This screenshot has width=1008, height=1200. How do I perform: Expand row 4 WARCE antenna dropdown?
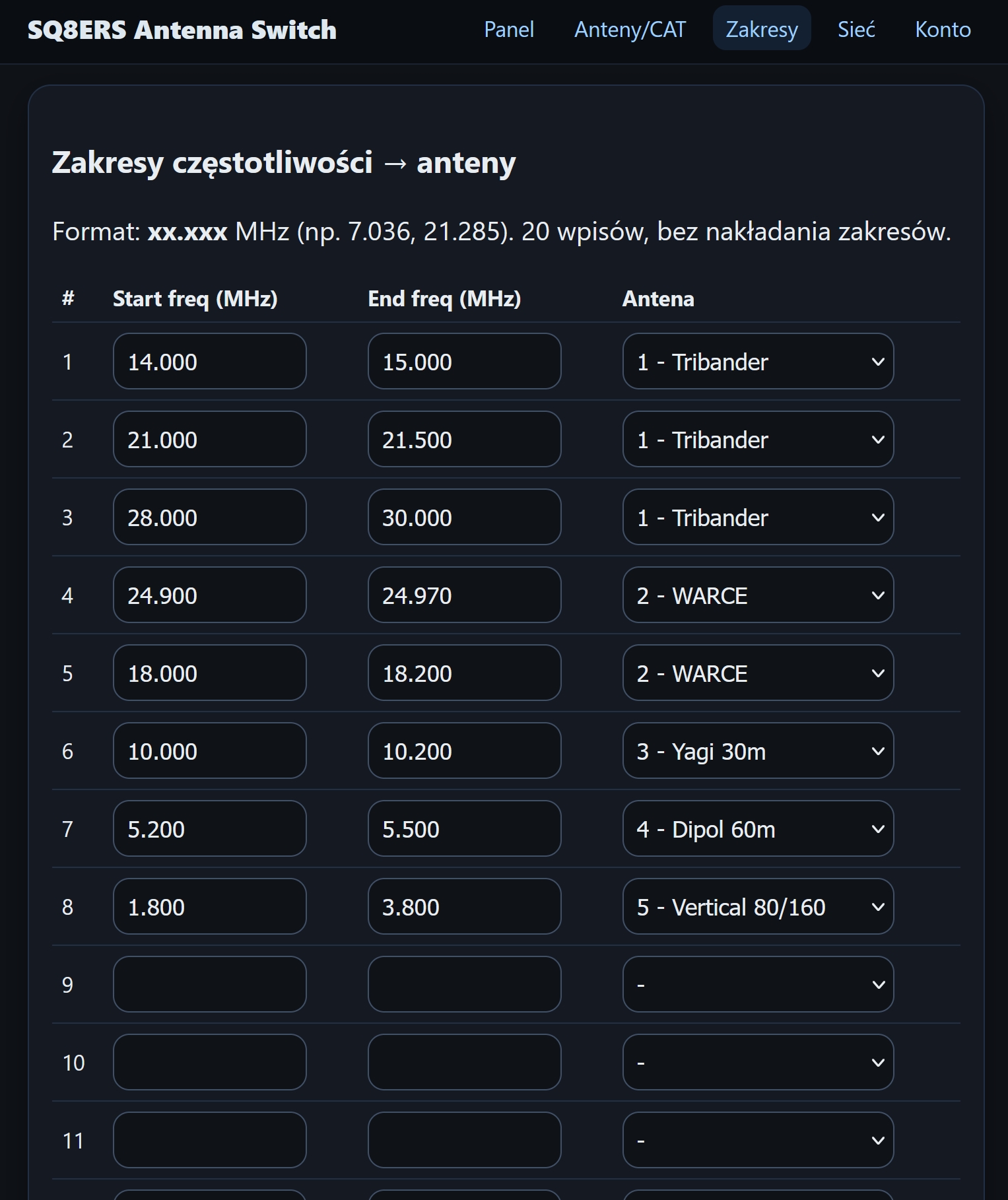pyautogui.click(x=757, y=595)
